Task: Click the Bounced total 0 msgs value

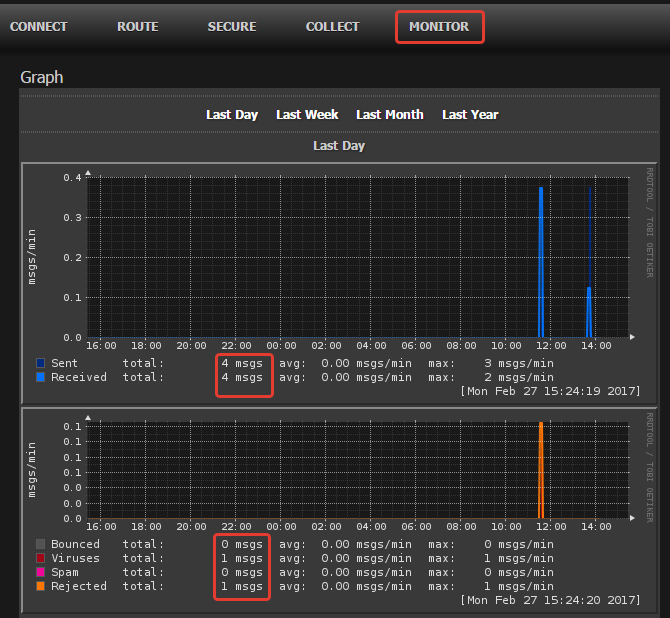Action: tap(242, 544)
